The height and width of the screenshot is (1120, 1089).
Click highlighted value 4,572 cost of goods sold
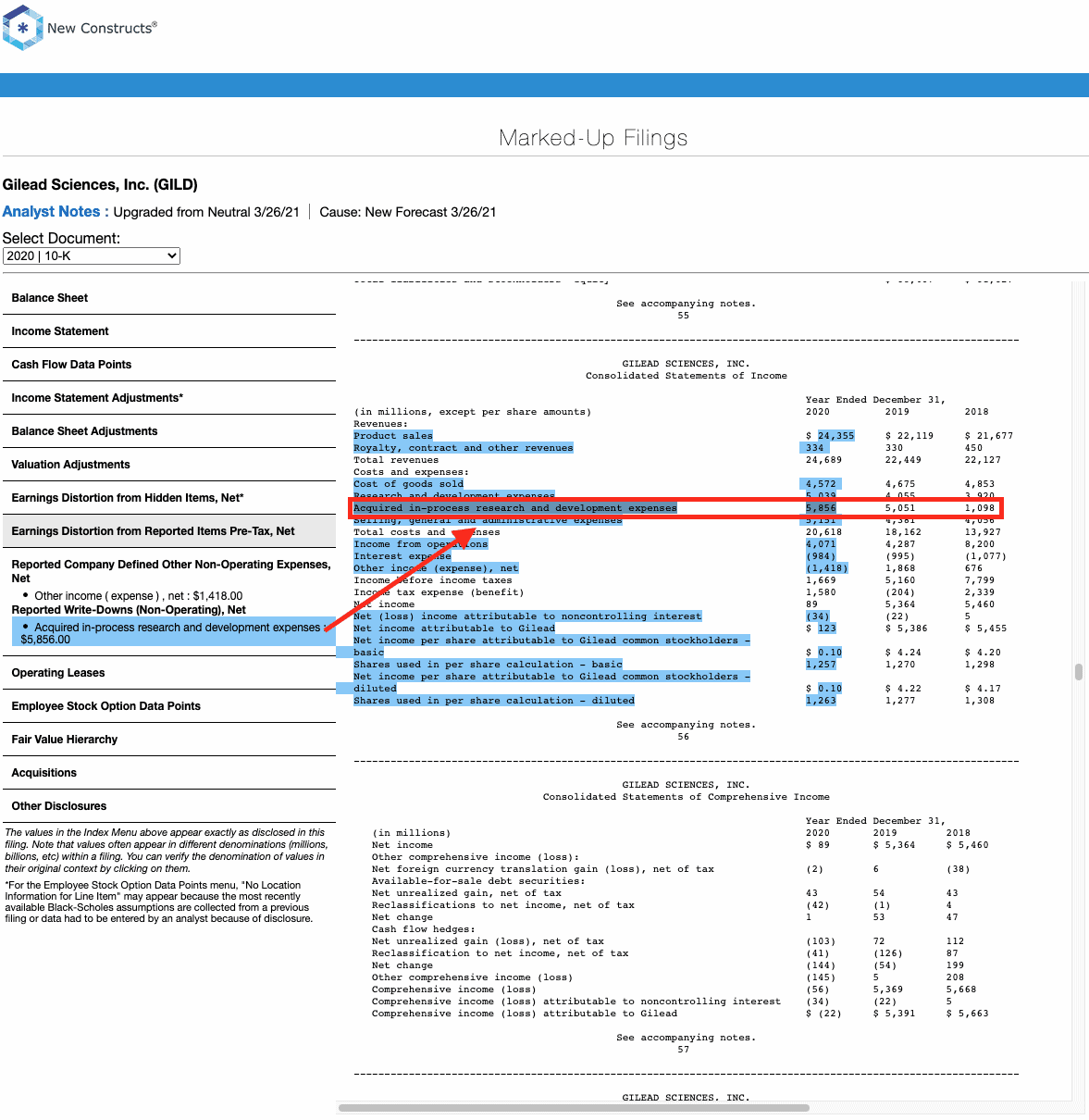click(x=821, y=484)
